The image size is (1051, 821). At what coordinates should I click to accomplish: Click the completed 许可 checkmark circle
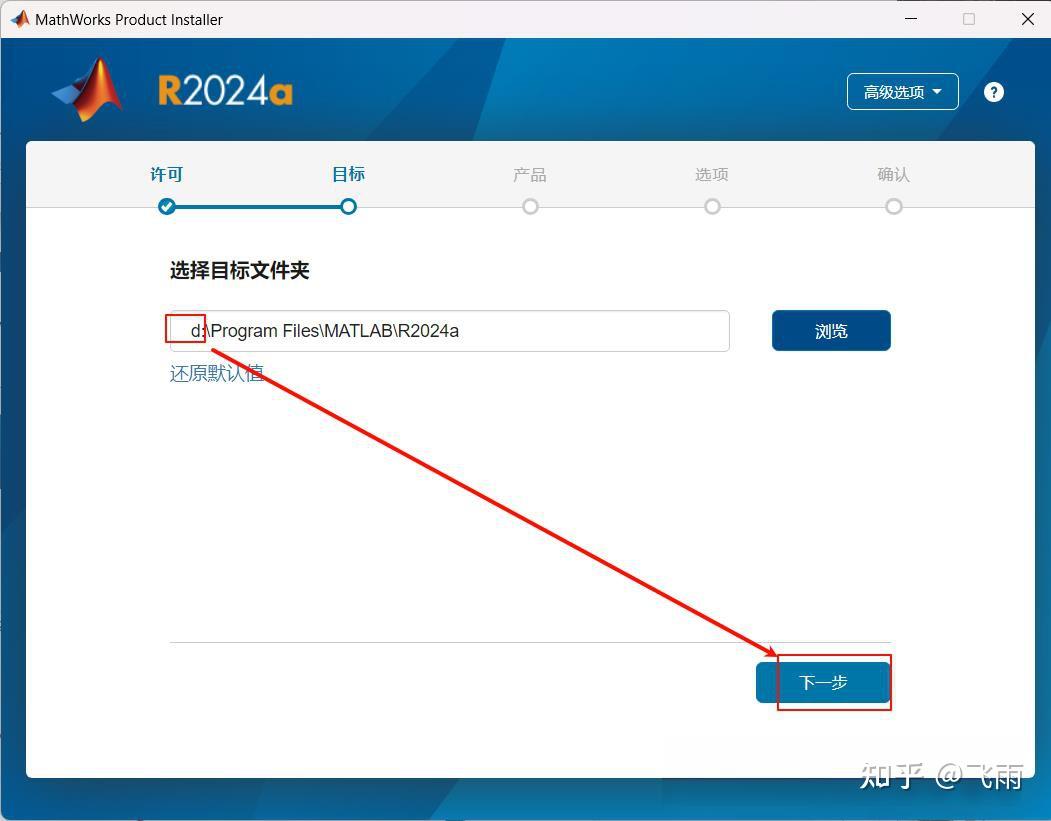point(166,207)
